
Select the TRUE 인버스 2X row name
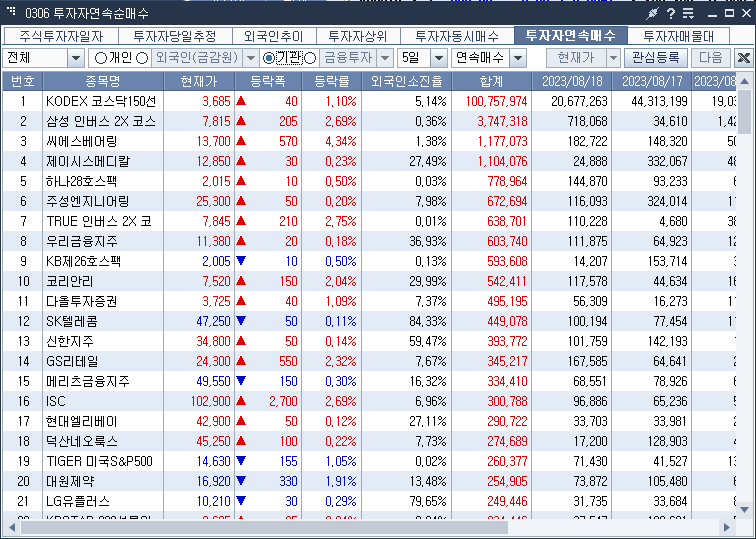click(x=99, y=221)
